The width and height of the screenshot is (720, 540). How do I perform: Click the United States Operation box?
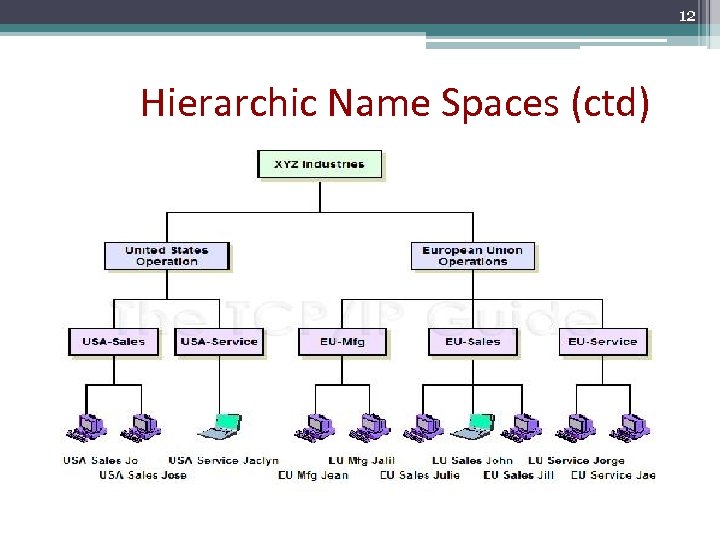click(x=167, y=256)
